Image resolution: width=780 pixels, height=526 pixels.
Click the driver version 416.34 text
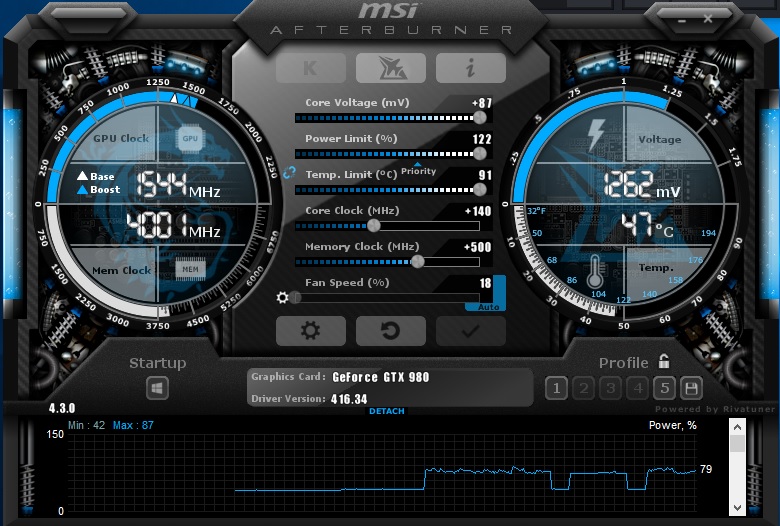click(x=349, y=399)
